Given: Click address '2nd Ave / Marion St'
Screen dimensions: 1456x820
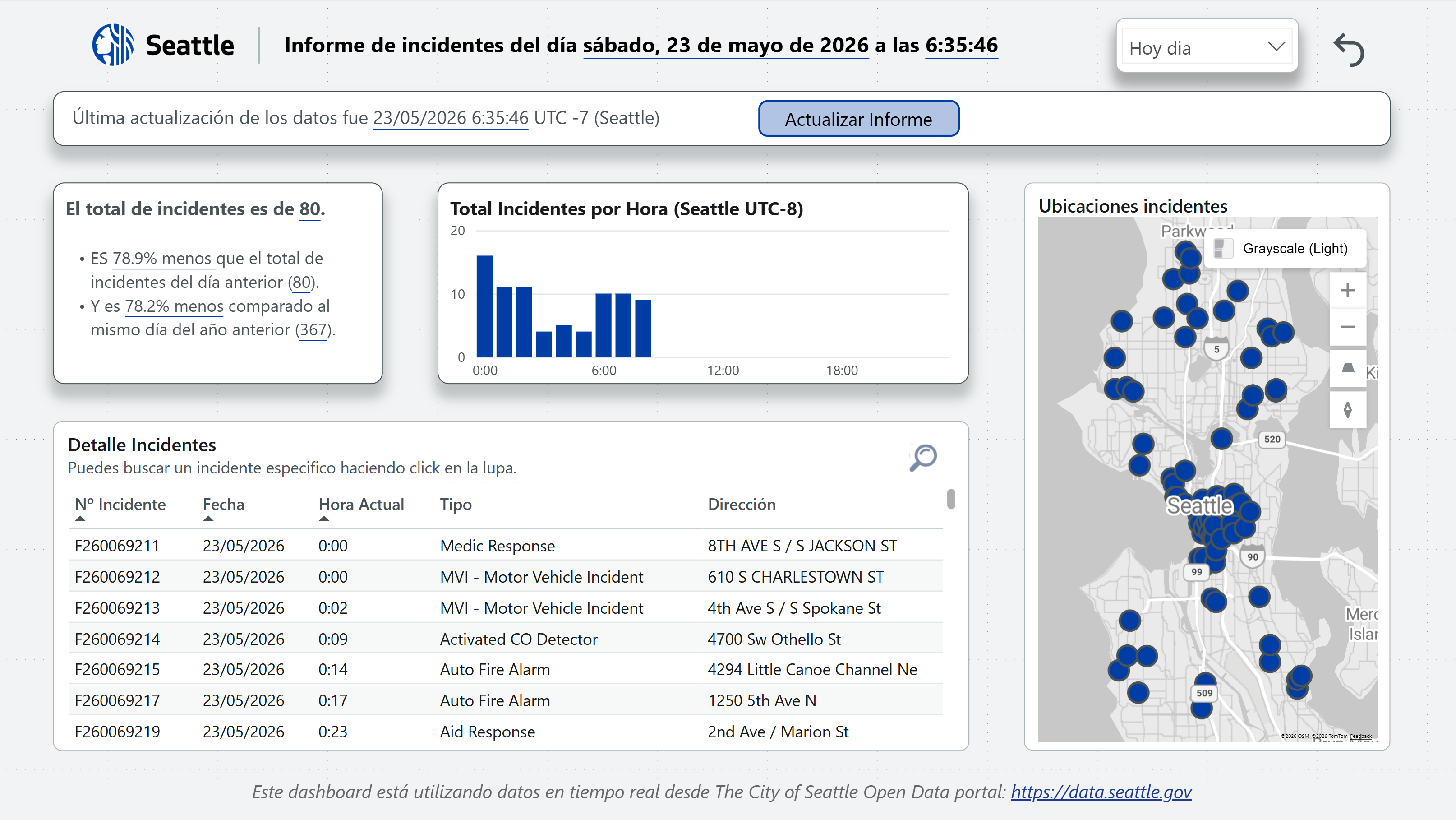Looking at the screenshot, I should point(778,732).
